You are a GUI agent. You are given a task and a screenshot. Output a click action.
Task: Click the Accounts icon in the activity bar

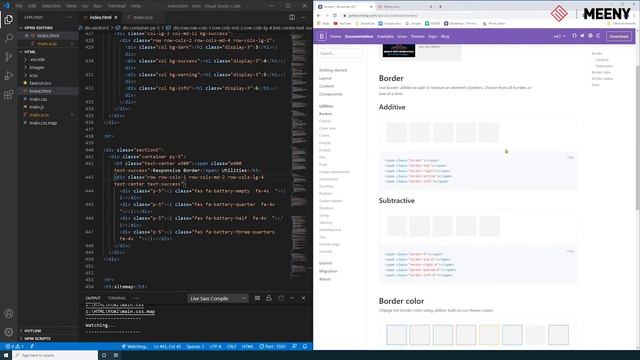[9, 313]
